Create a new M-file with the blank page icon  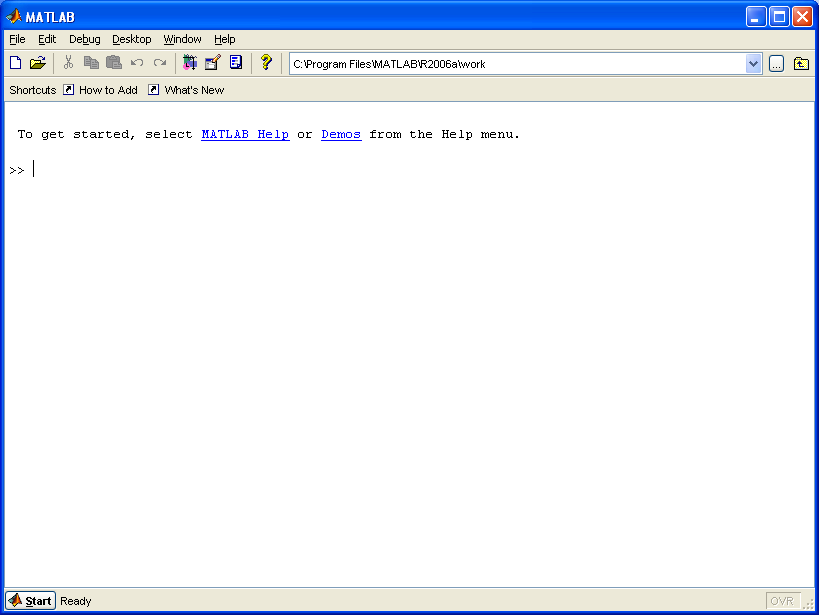click(16, 63)
